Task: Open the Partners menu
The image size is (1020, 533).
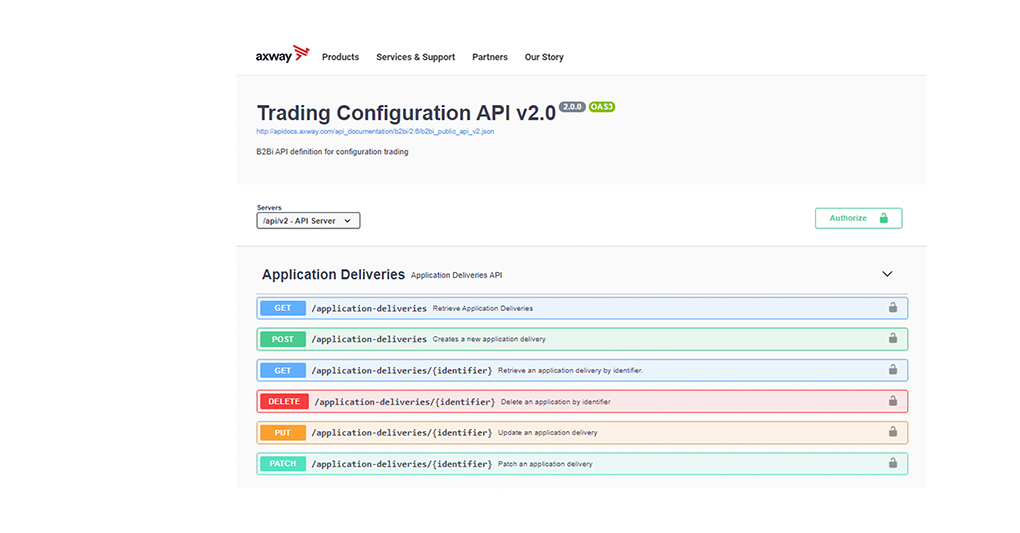Action: pyautogui.click(x=490, y=57)
